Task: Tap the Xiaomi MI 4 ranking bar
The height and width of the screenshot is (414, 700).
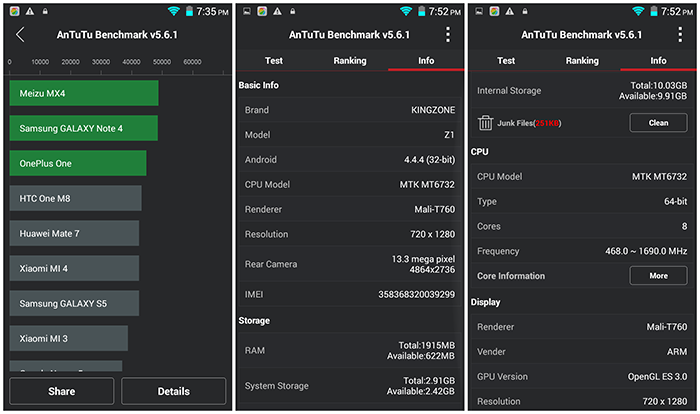Action: [x=74, y=268]
